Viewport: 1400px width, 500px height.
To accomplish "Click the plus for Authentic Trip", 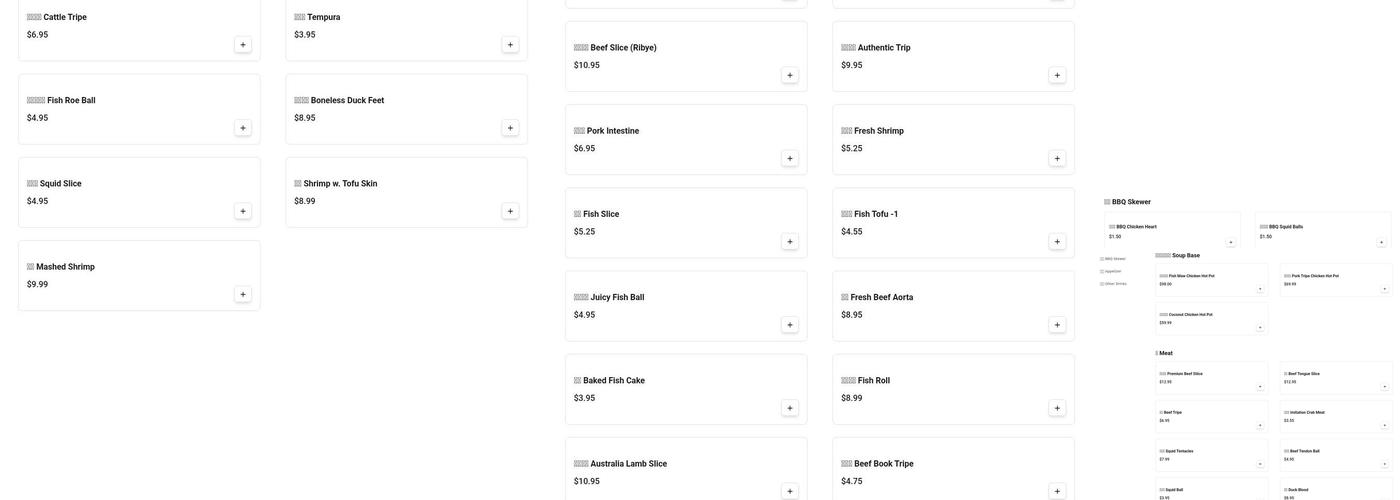I will [1057, 75].
